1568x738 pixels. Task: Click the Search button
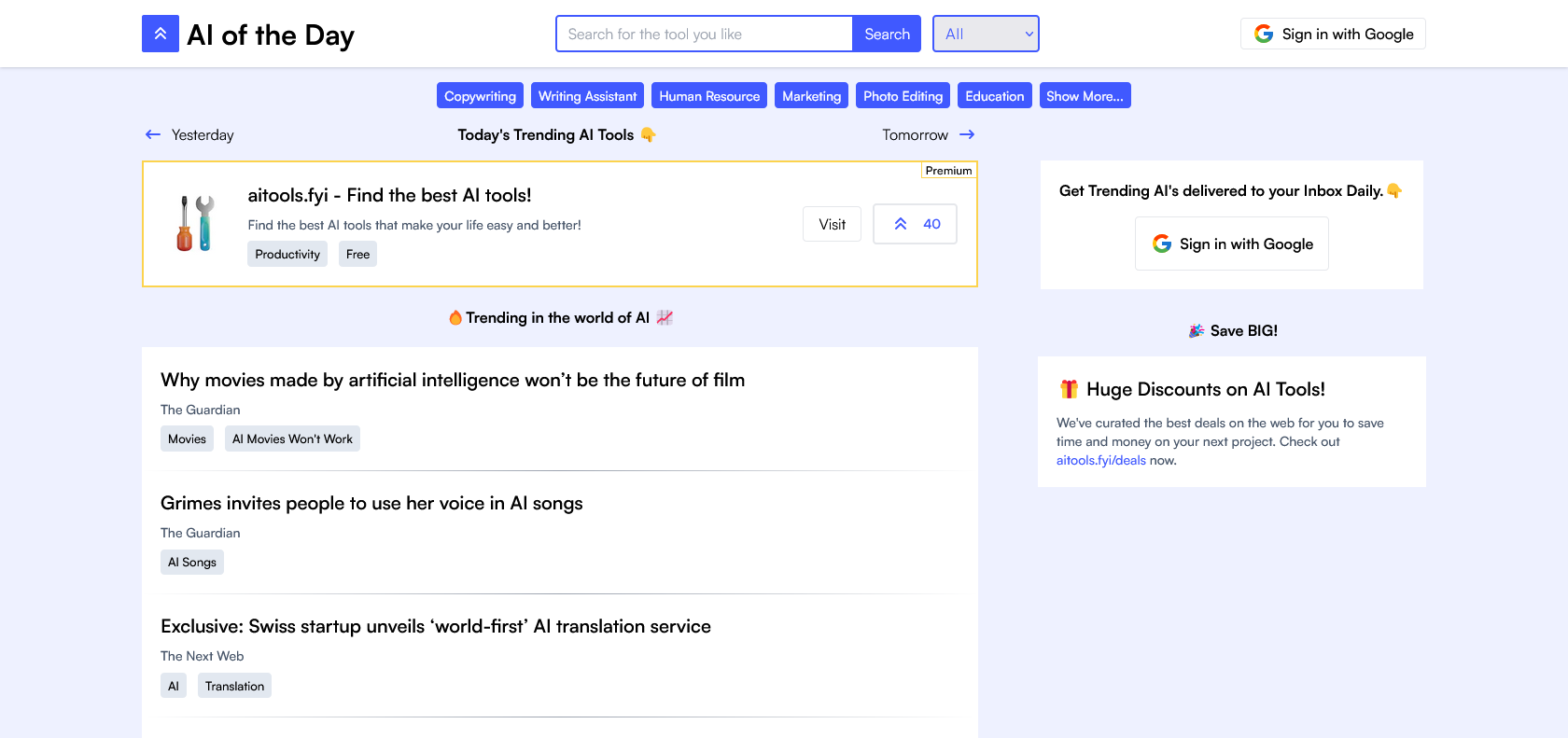pyautogui.click(x=887, y=34)
